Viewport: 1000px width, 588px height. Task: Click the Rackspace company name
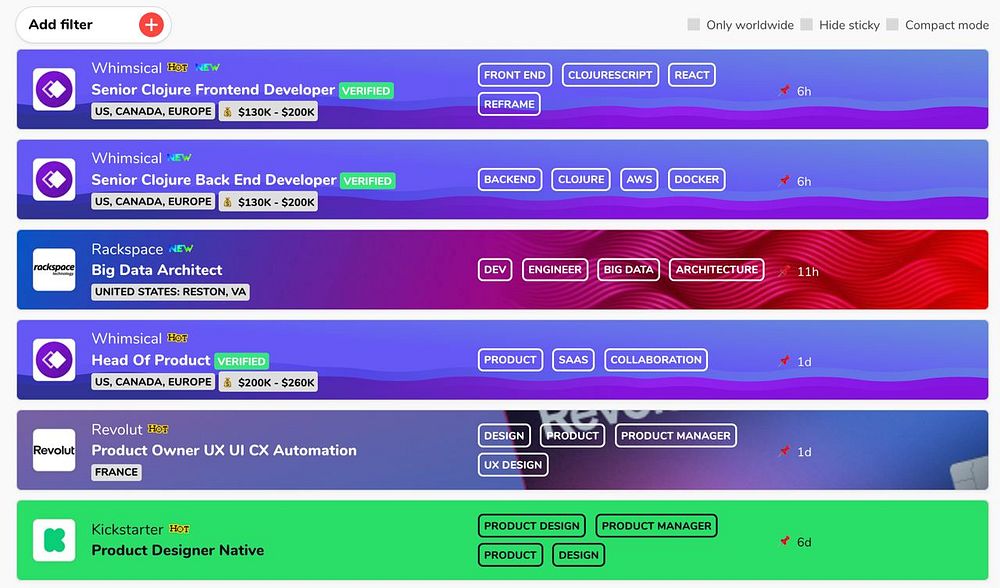pyautogui.click(x=127, y=249)
